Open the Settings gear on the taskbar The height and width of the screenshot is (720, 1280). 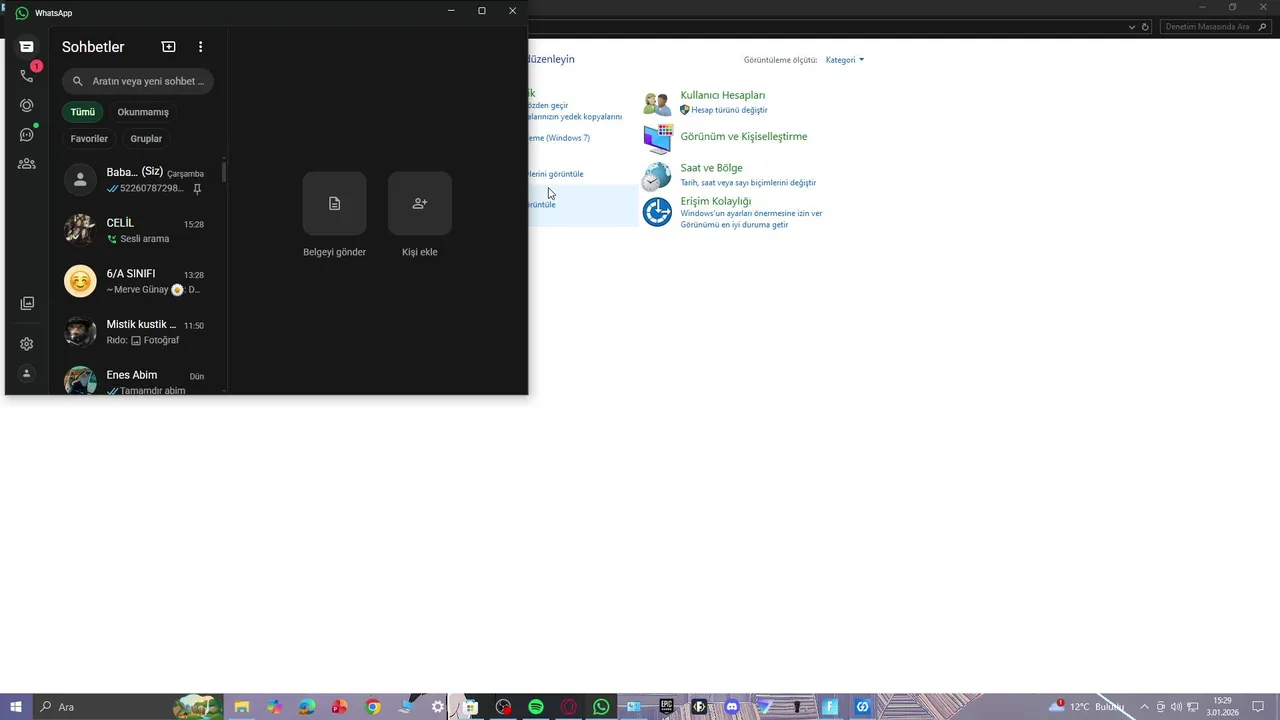click(x=438, y=707)
